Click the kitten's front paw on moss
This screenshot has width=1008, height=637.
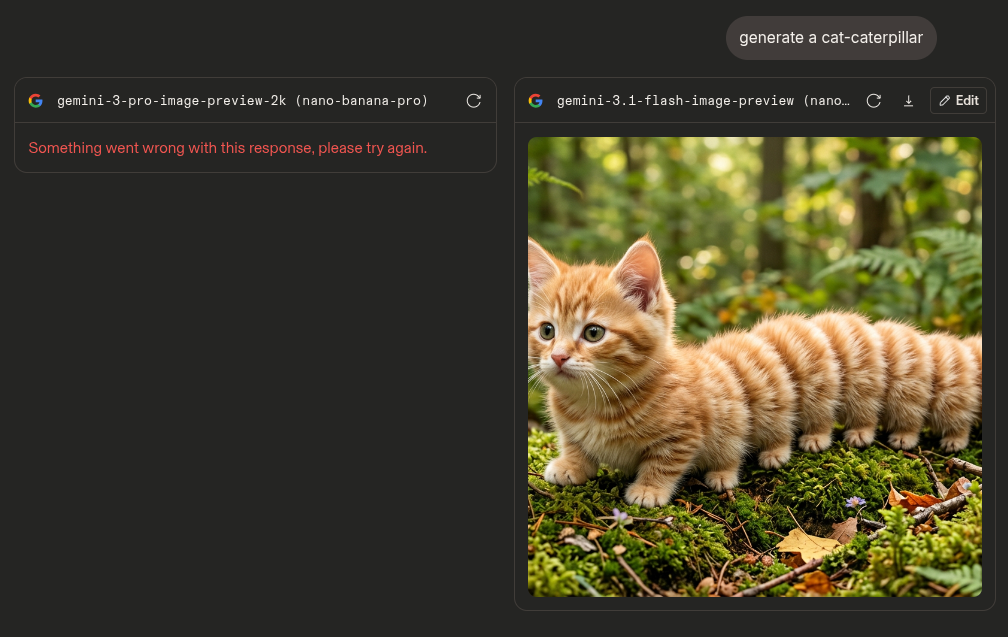[x=646, y=494]
